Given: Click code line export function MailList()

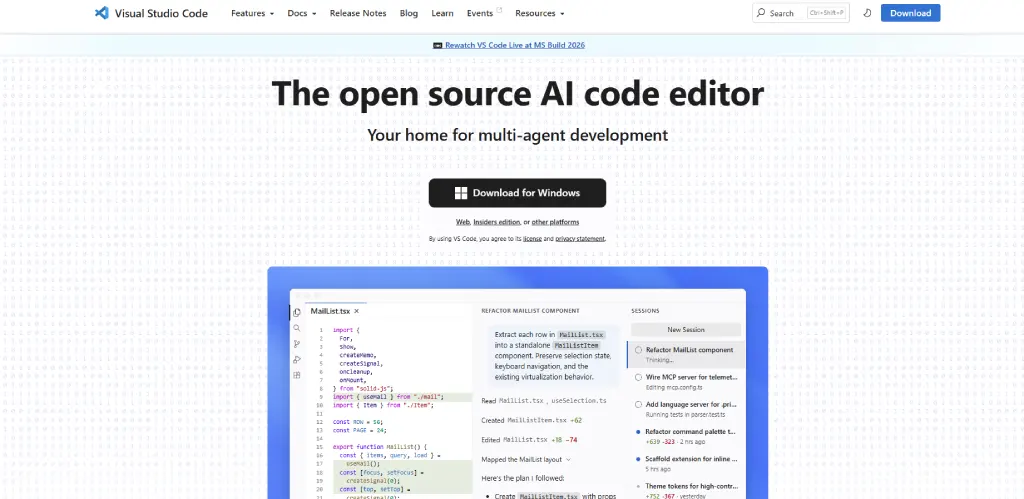Looking at the screenshot, I should 379,447.
